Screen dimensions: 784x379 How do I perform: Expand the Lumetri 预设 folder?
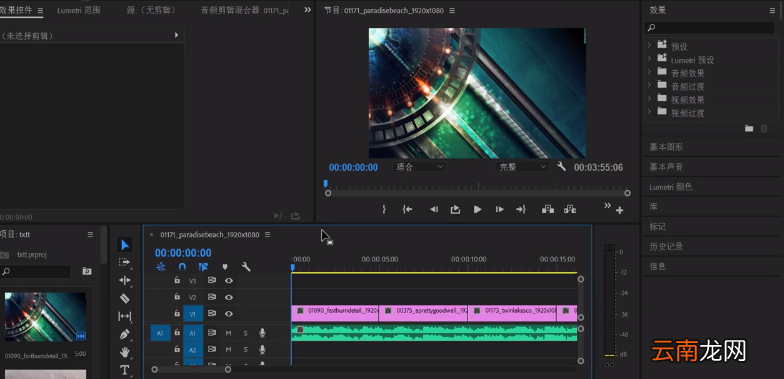tap(649, 58)
